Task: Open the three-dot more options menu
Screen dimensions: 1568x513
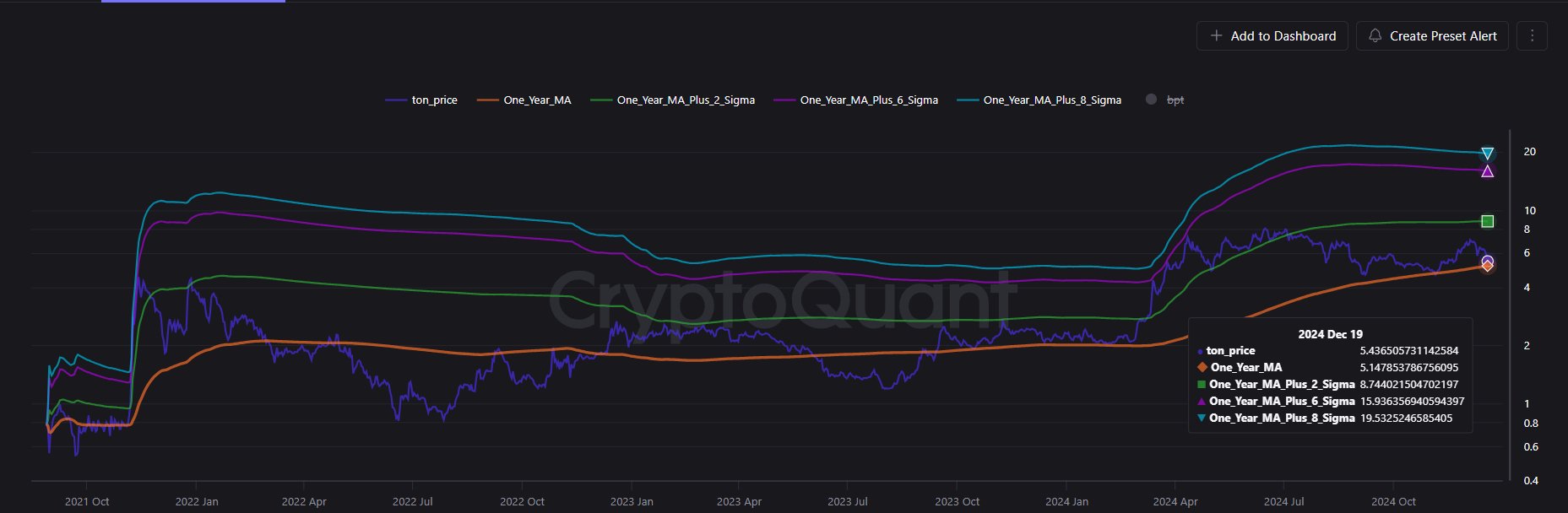Action: [1532, 35]
